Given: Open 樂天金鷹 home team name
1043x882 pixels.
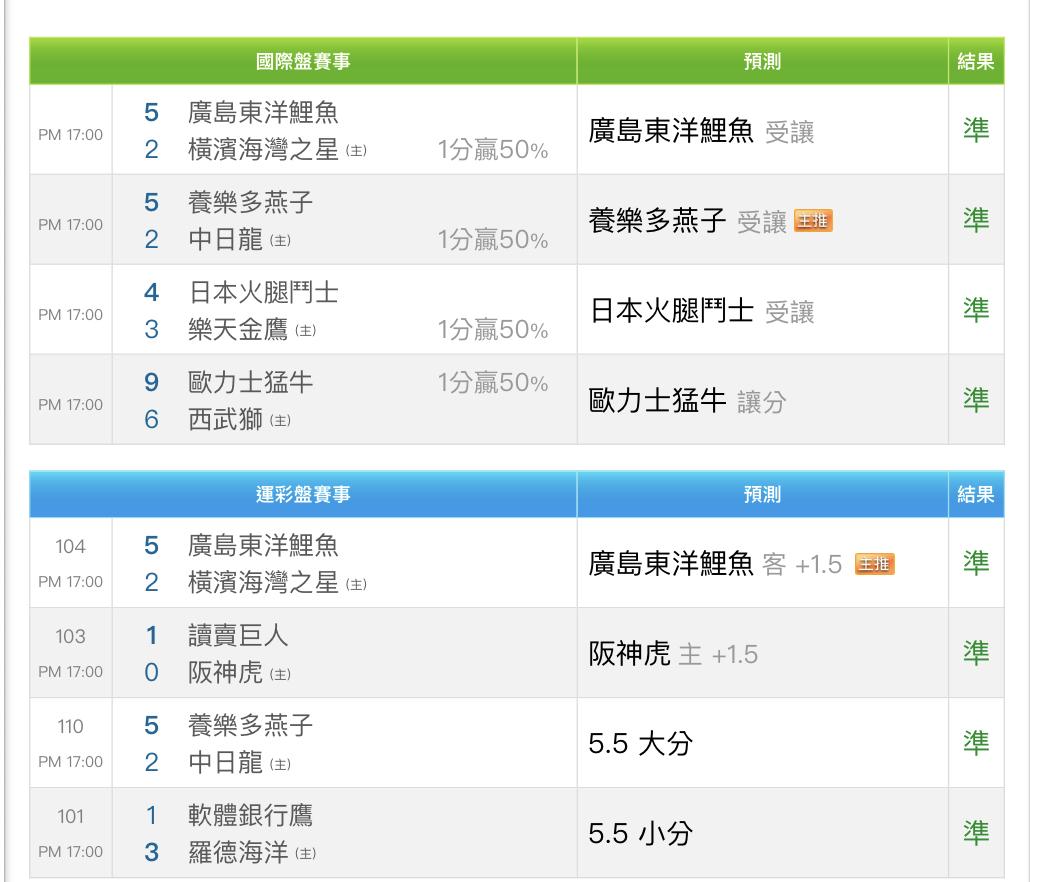Looking at the screenshot, I should pyautogui.click(x=238, y=329).
